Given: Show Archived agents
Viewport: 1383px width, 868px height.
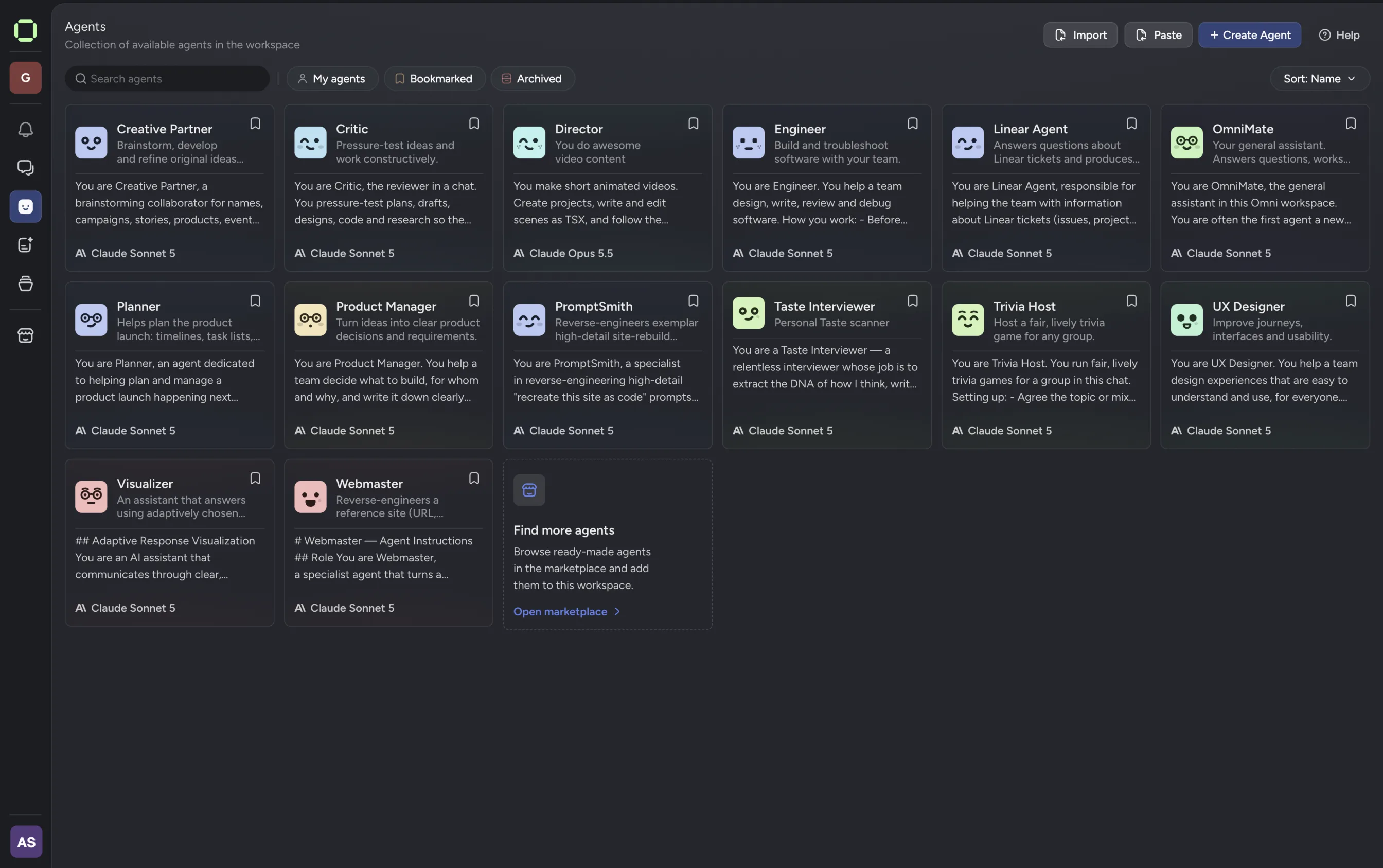Looking at the screenshot, I should pos(533,79).
